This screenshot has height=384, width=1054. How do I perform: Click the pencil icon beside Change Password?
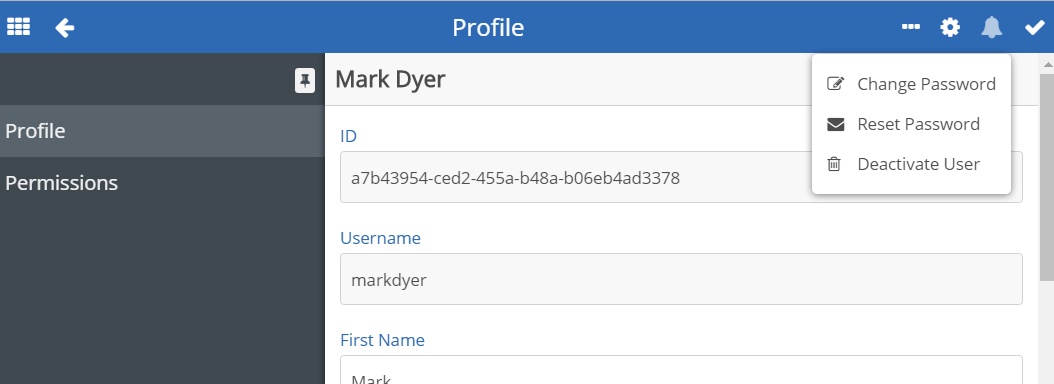tap(835, 84)
